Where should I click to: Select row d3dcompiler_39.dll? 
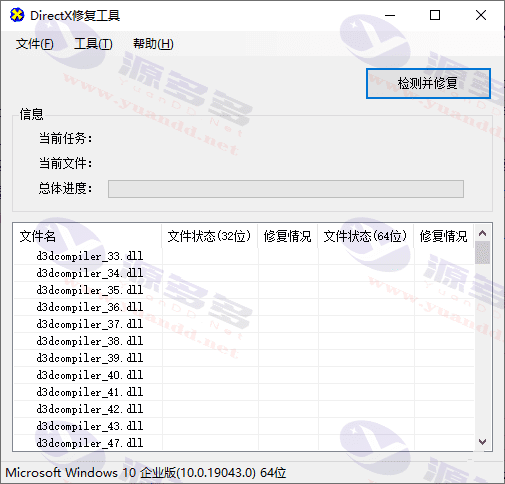244,358
